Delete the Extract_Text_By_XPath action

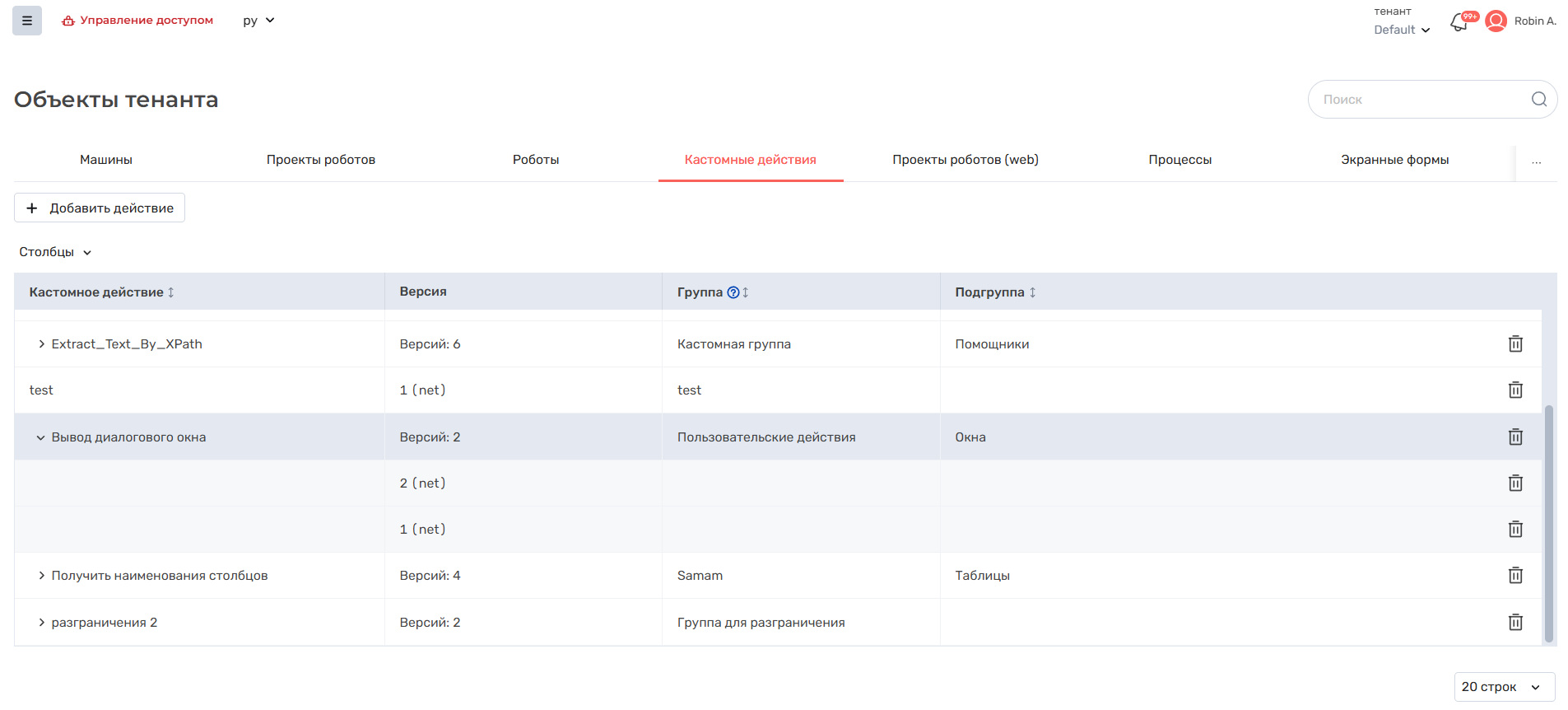pyautogui.click(x=1514, y=344)
